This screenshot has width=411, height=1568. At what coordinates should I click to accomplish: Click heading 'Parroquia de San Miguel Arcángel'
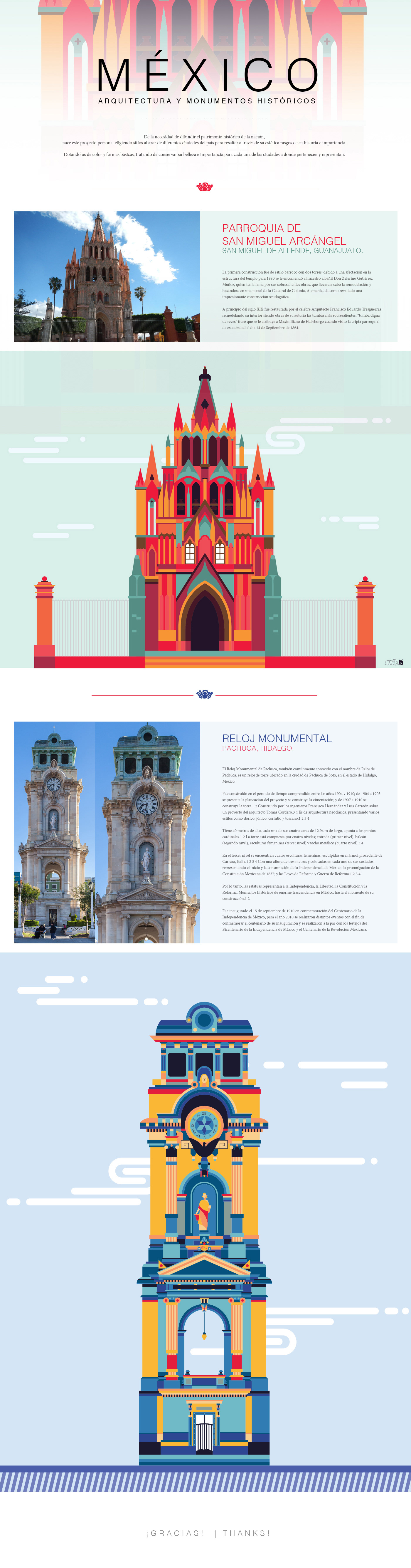tap(284, 234)
